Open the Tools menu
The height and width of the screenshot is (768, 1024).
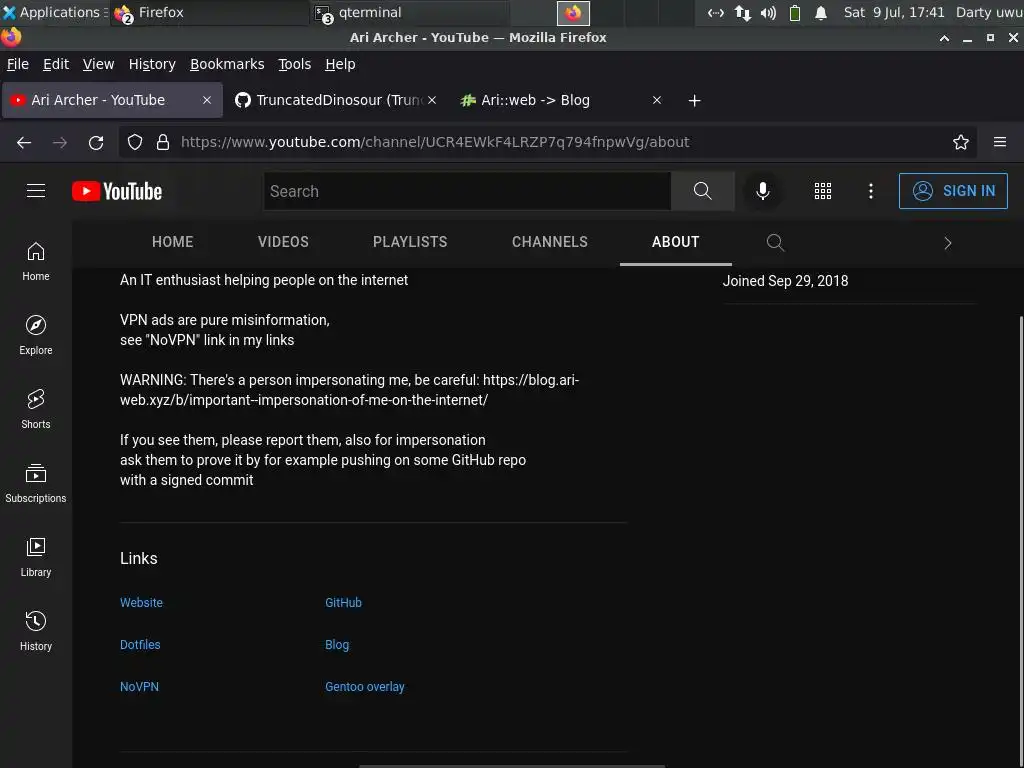295,64
